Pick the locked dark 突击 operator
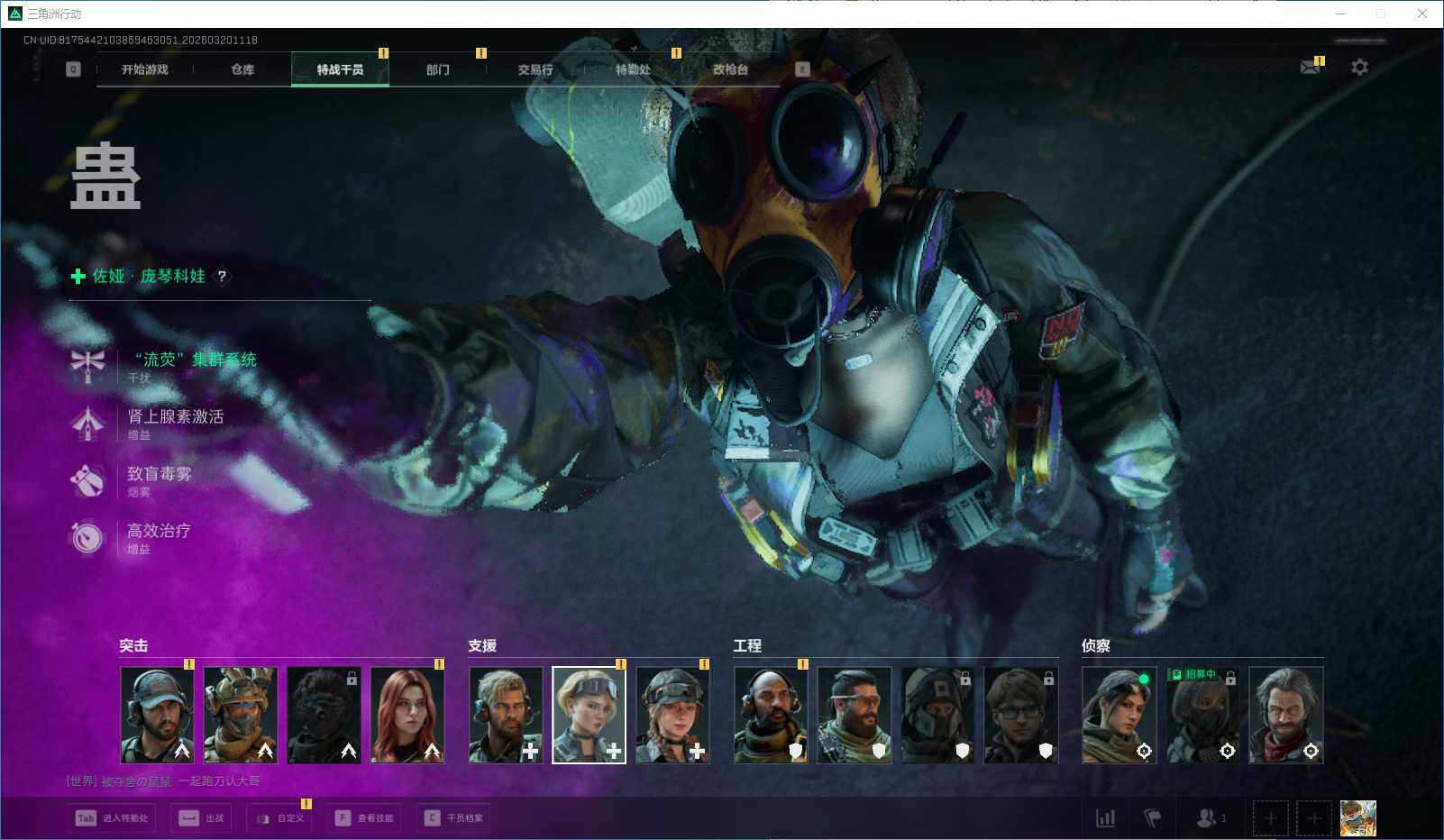The height and width of the screenshot is (840, 1444). (x=324, y=716)
